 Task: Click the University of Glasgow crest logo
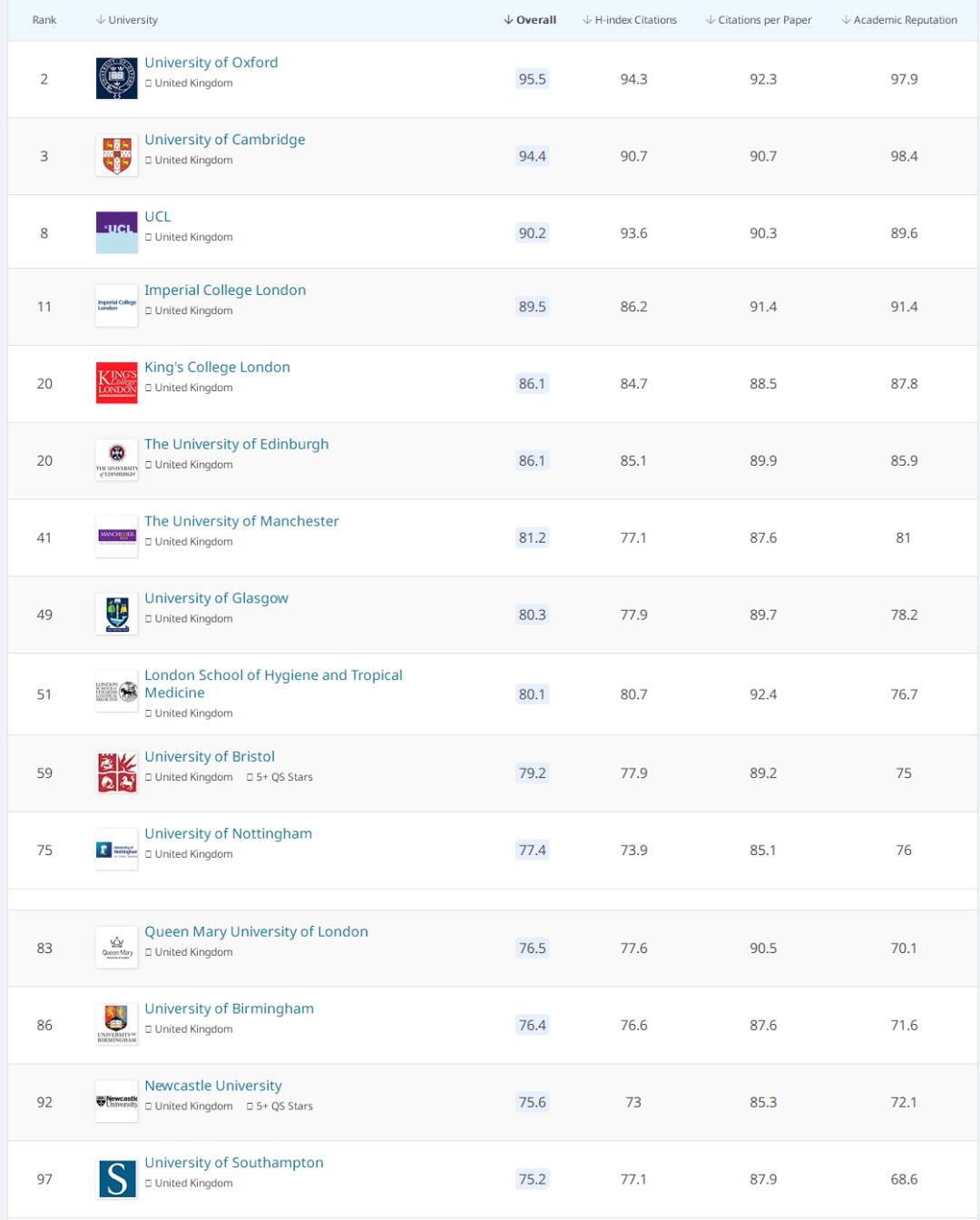tap(116, 614)
